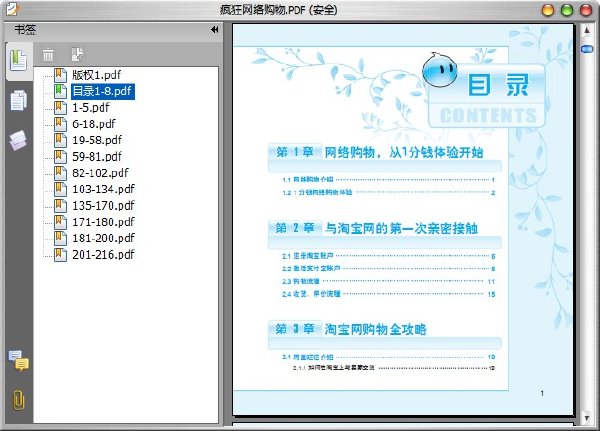This screenshot has height=431, width=600.
Task: Click bookmark icon beside 1-5.pdf
Action: pos(60,108)
